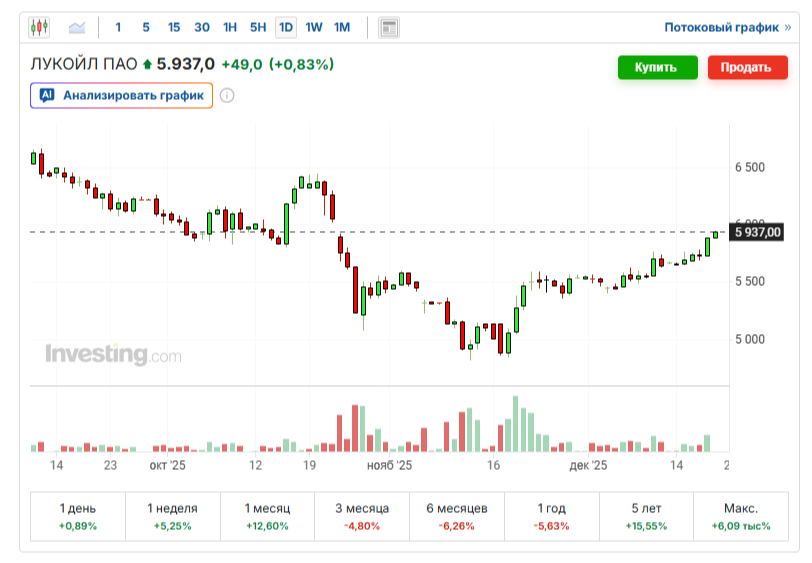Viewport: 812px width, 563px height.
Task: Click the green up arrow by ЛУКОЙЛ ПАО
Action: pyautogui.click(x=147, y=64)
